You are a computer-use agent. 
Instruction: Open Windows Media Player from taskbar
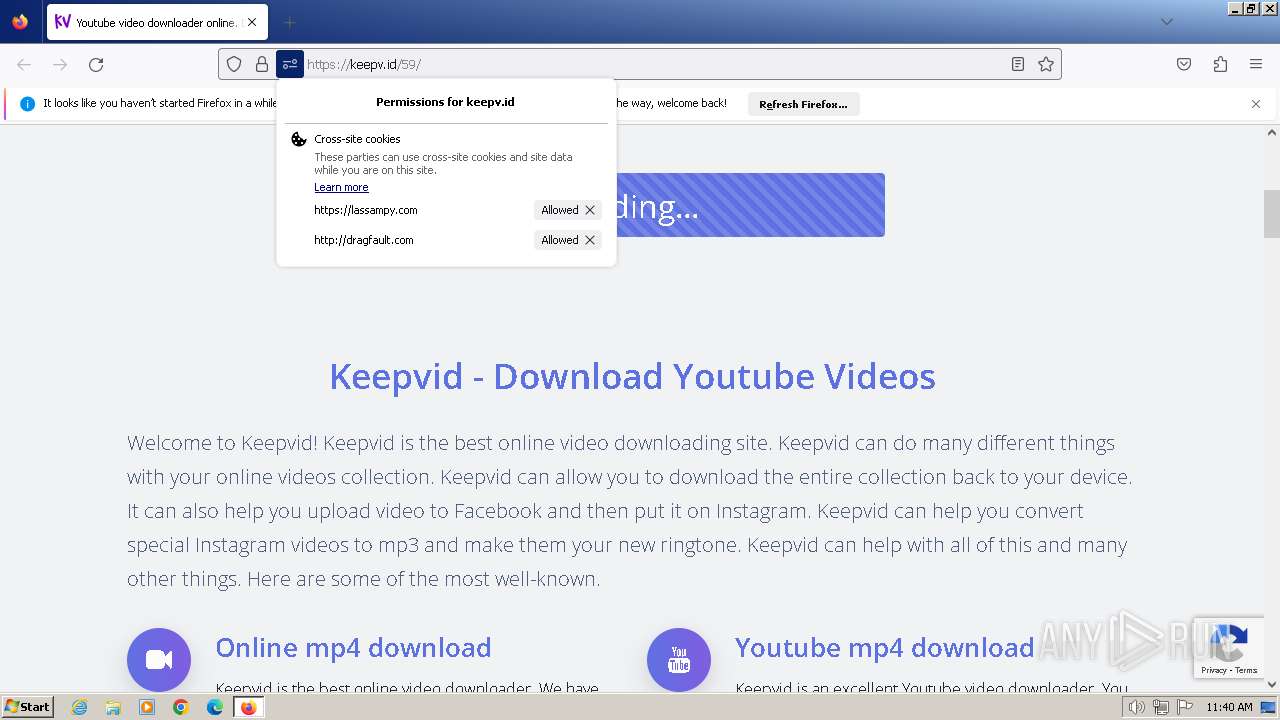point(147,707)
